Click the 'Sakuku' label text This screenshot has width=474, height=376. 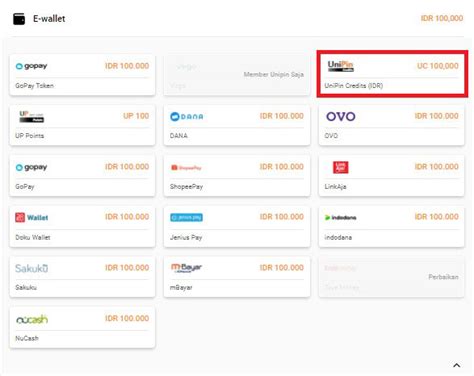pos(26,287)
